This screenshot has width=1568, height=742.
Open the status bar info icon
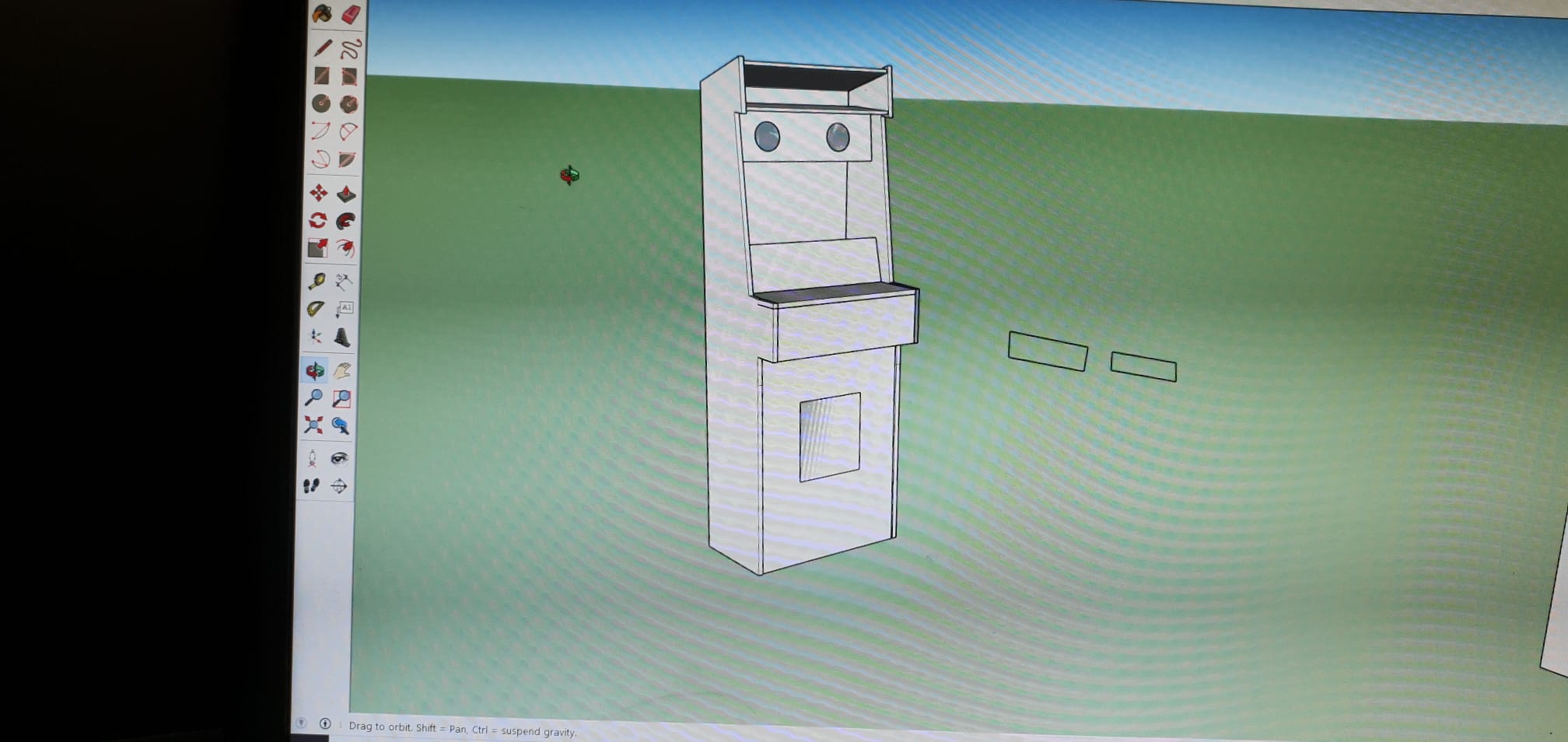(325, 724)
